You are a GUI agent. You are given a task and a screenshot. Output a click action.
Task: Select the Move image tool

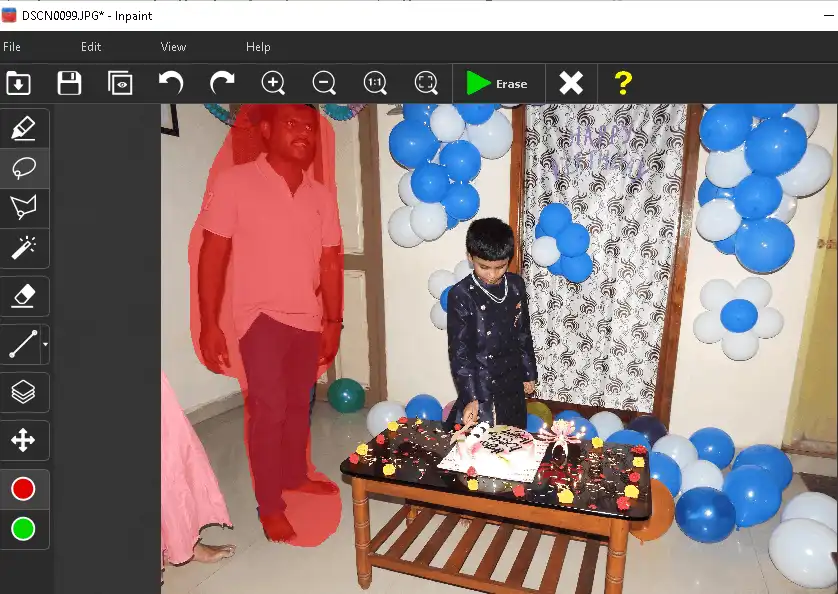pos(24,440)
